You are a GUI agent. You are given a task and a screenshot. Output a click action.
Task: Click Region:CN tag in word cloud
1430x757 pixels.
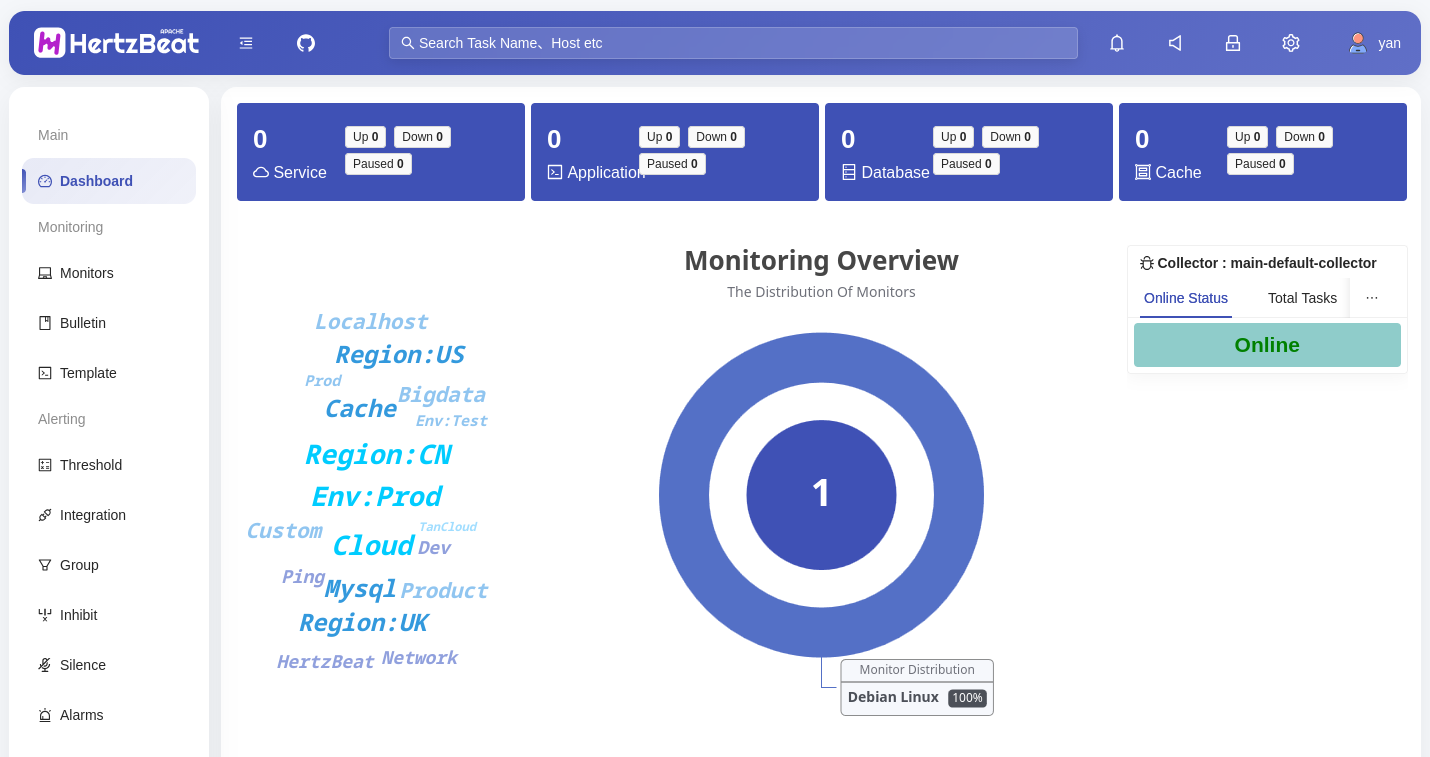[x=377, y=455]
